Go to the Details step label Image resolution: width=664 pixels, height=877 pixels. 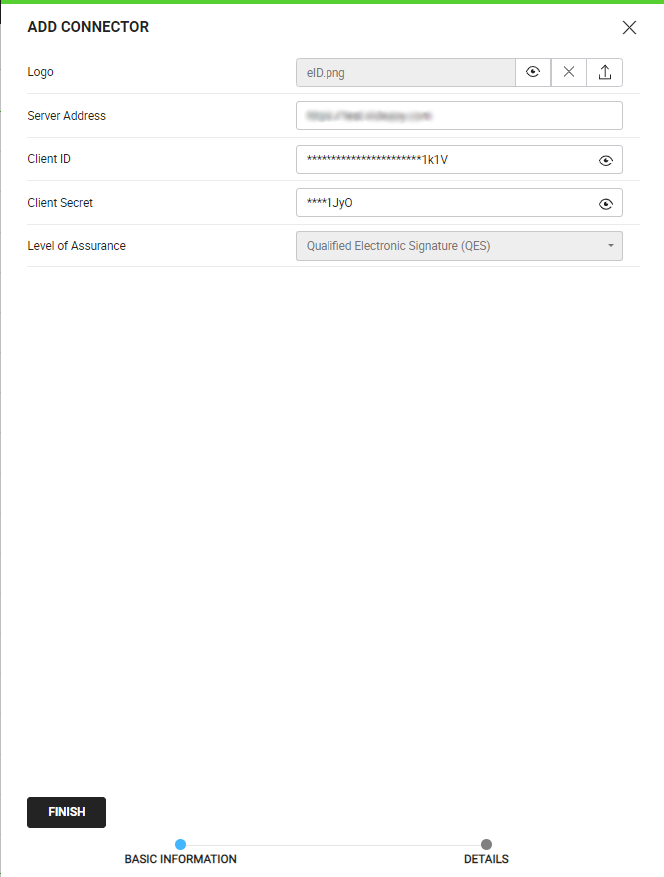click(x=486, y=859)
